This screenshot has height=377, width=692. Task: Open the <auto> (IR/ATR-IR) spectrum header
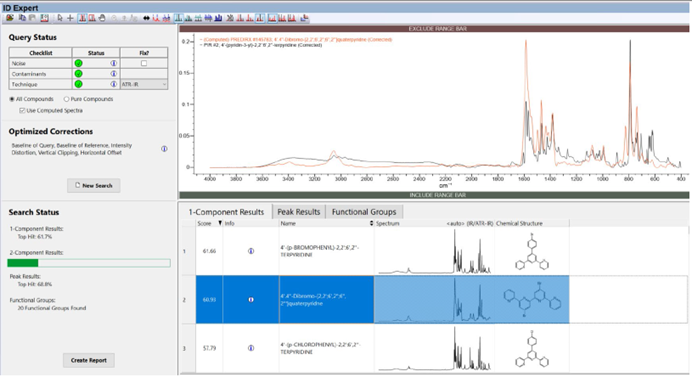(x=470, y=223)
